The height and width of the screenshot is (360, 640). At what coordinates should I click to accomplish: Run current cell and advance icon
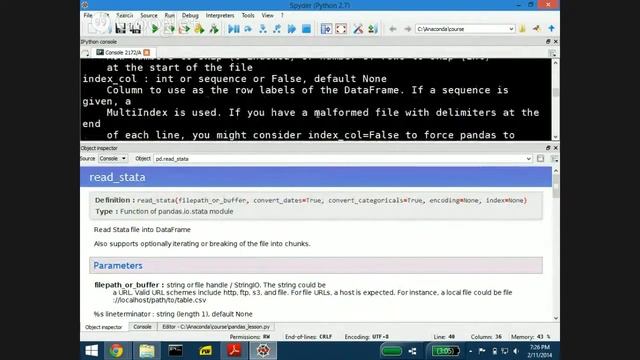184,29
